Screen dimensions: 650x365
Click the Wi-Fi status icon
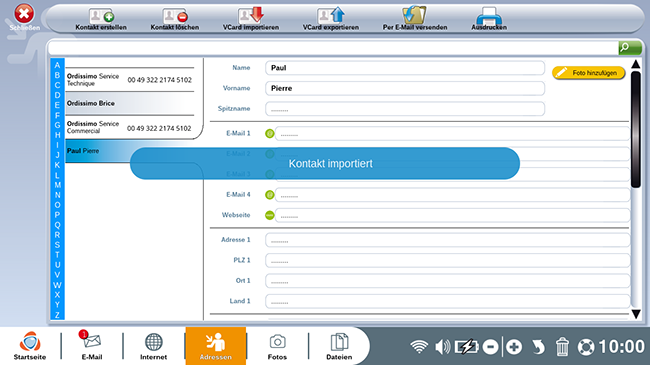419,347
